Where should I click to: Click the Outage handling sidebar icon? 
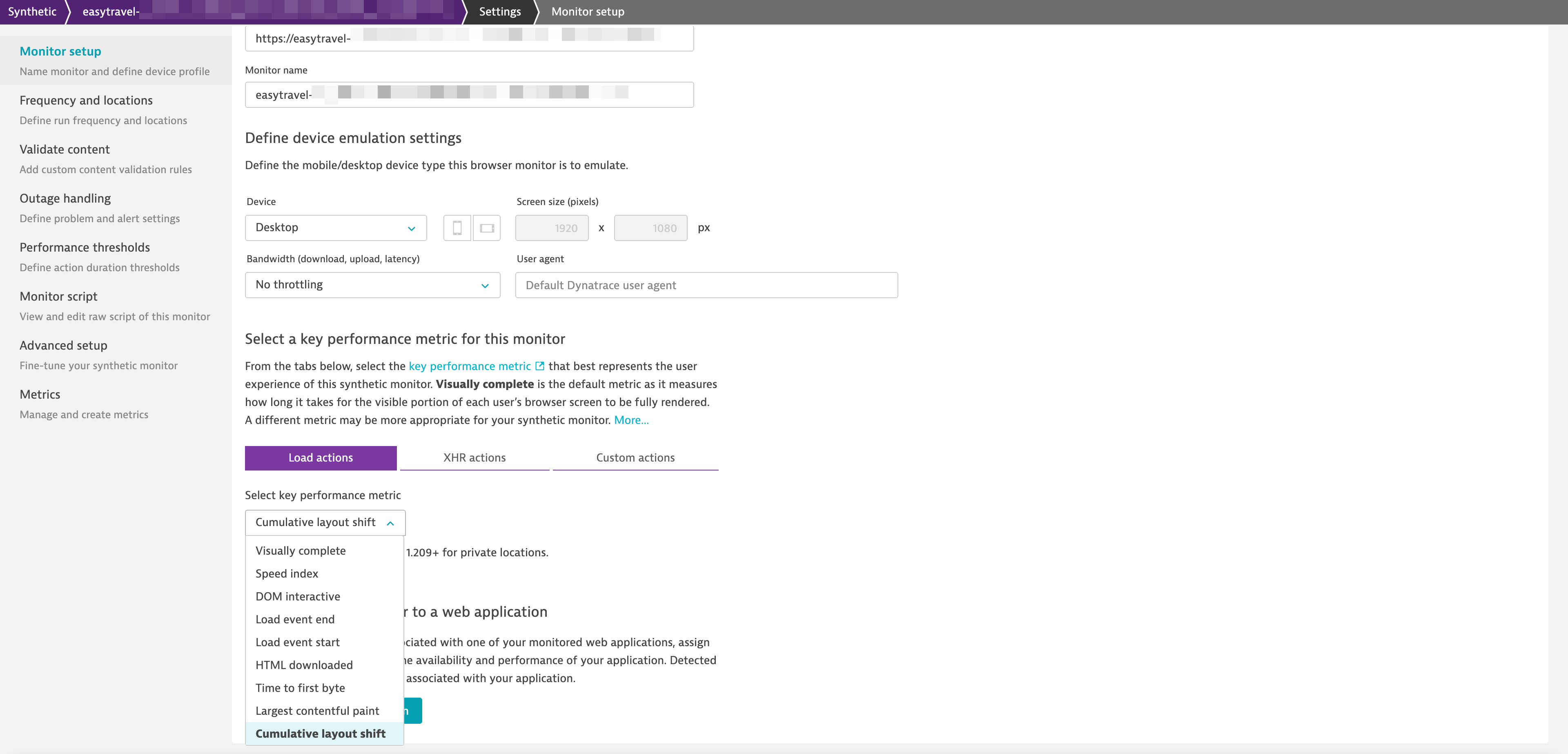(65, 198)
